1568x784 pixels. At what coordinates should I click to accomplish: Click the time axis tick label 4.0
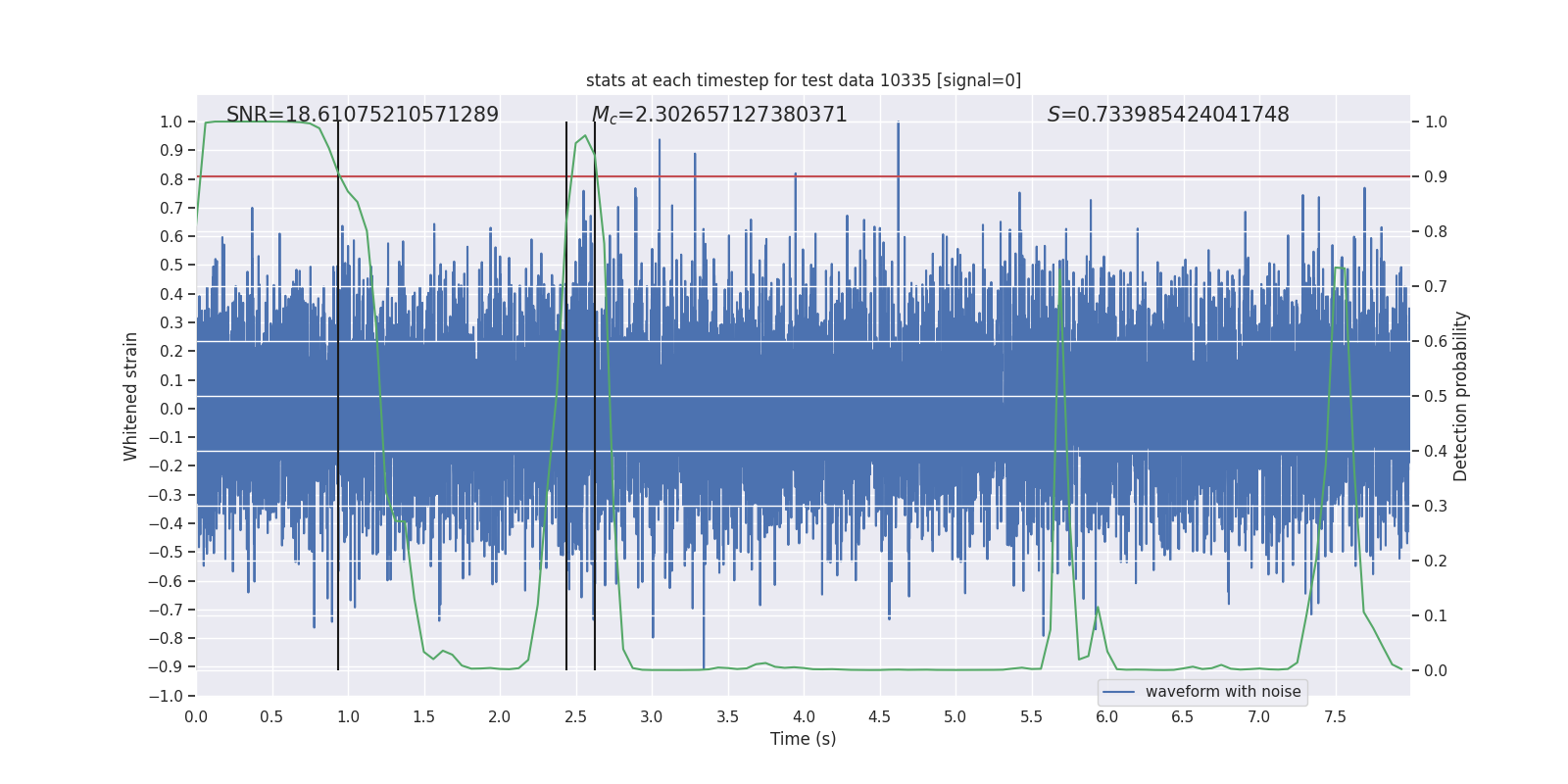point(804,716)
